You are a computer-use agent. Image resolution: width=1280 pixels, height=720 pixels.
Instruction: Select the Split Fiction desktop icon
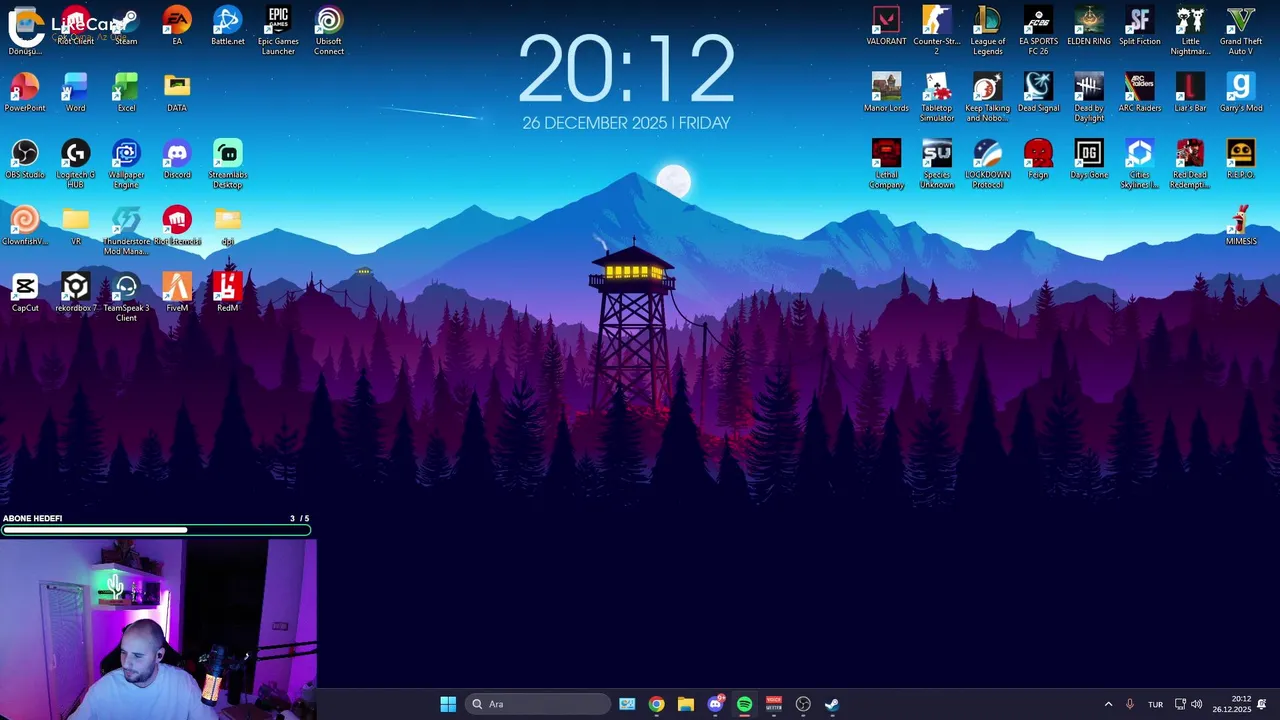coord(1139,26)
